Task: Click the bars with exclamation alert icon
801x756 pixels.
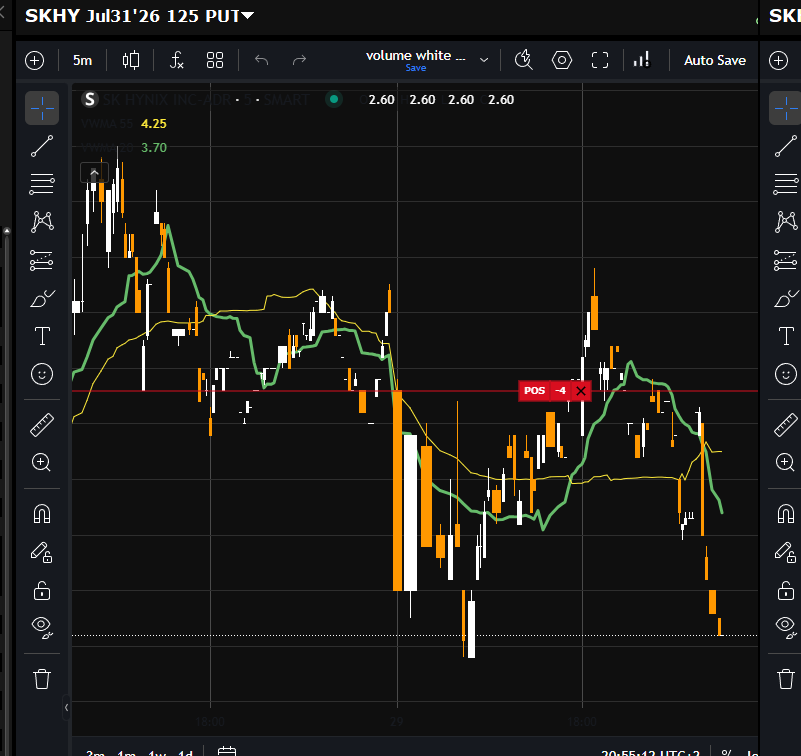Action: 642,60
